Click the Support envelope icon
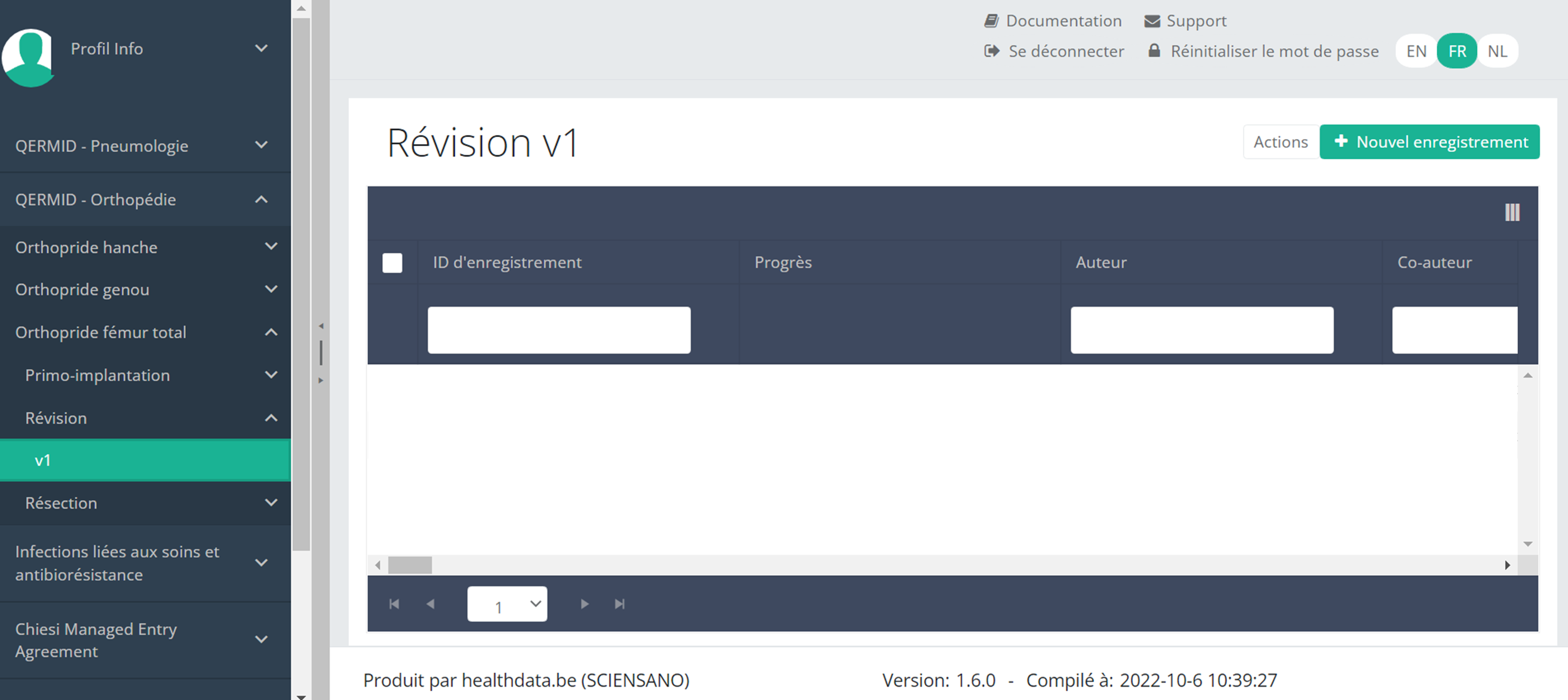Image resolution: width=1568 pixels, height=700 pixels. click(x=1152, y=21)
